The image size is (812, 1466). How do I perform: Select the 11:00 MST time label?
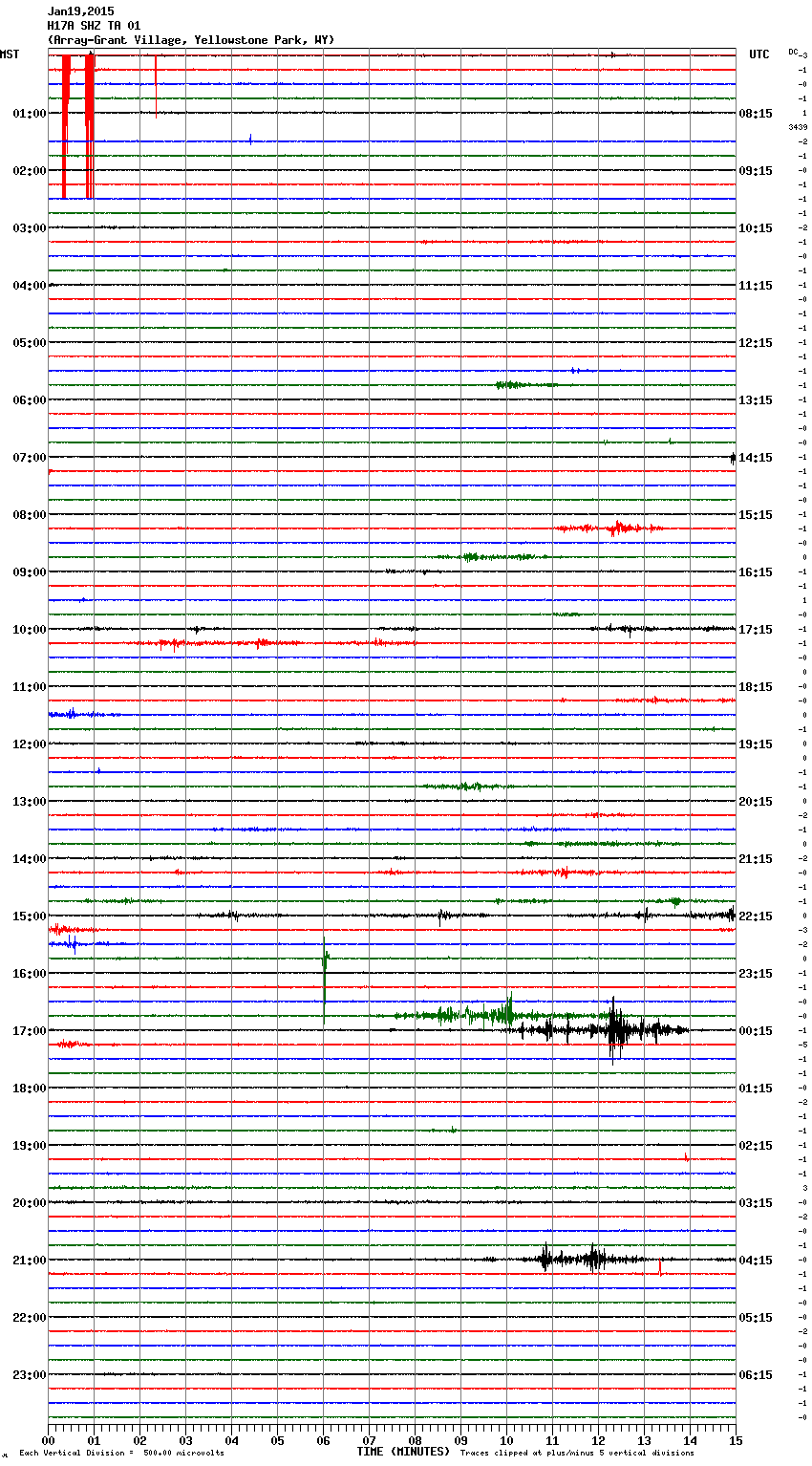tap(29, 687)
